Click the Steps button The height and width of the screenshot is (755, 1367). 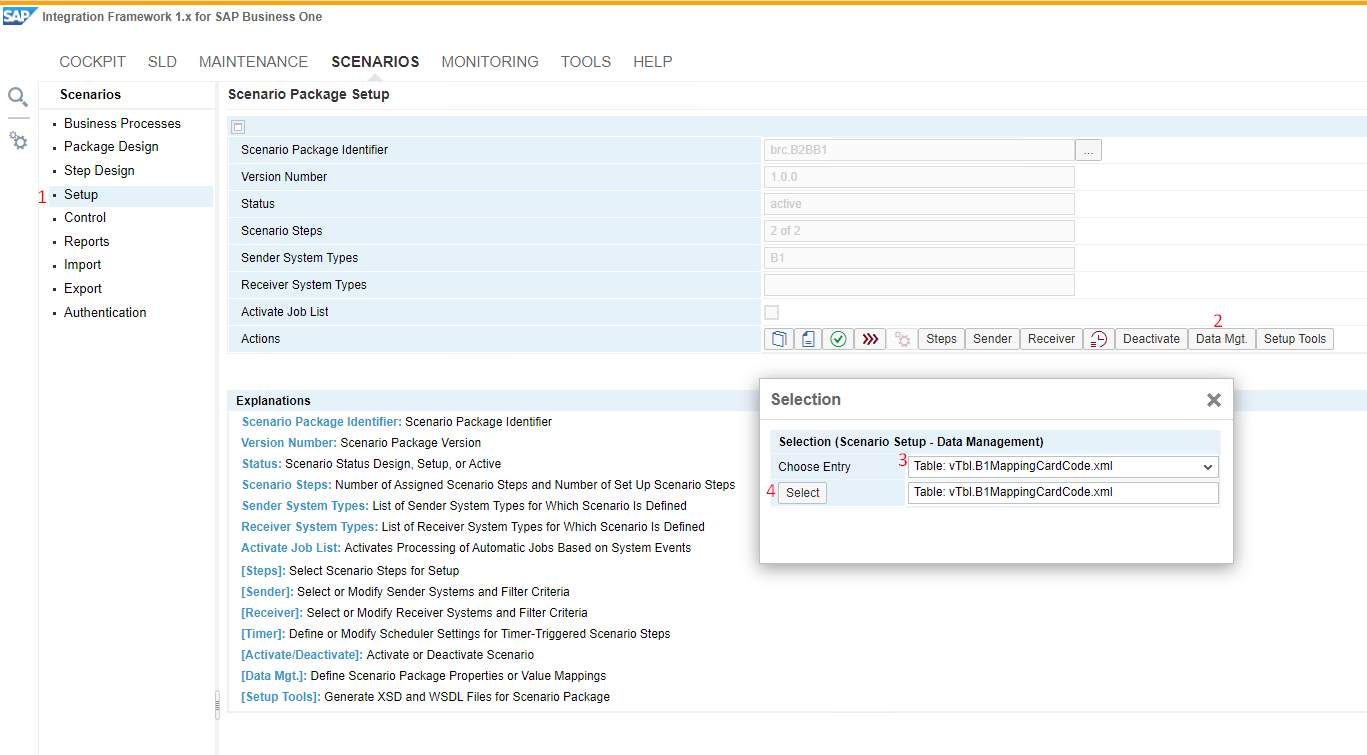941,339
